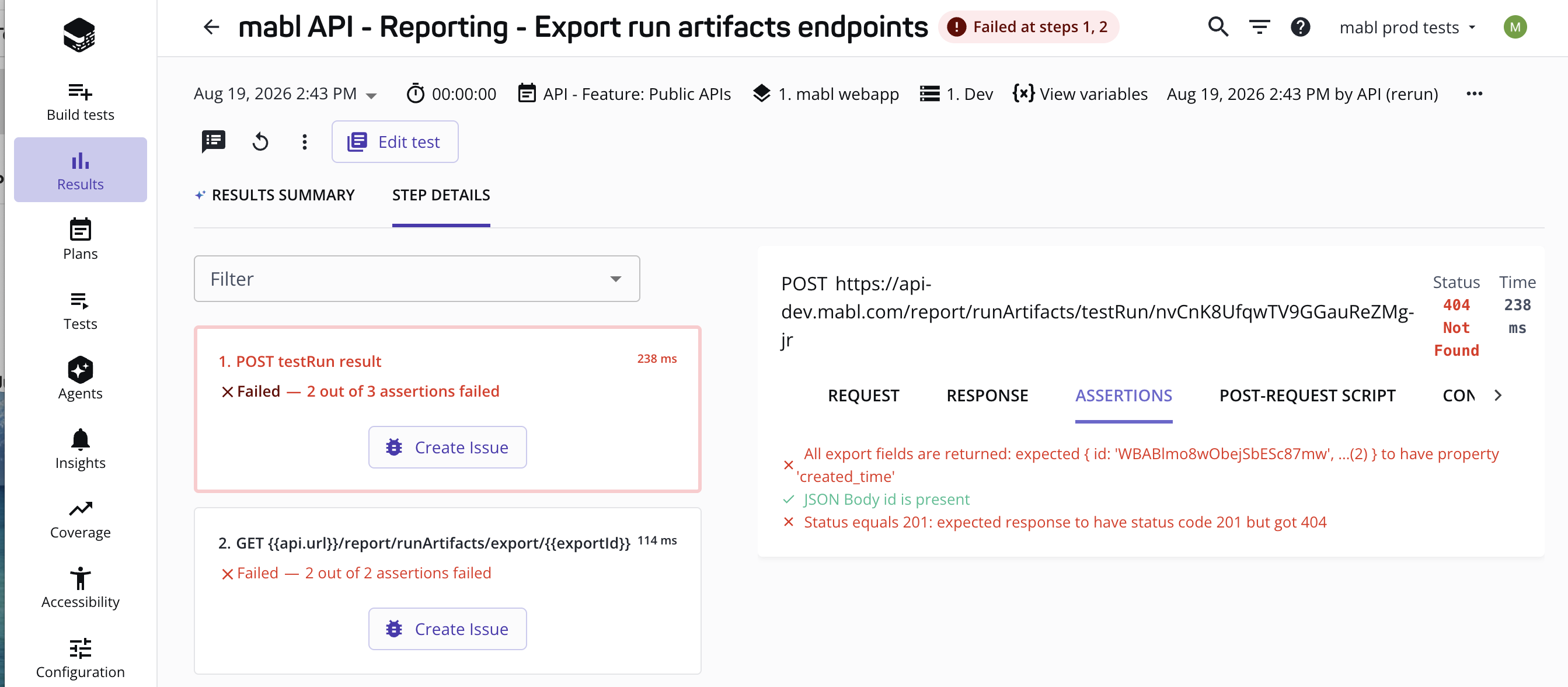Click the 404 Not Found status
This screenshot has width=1568, height=687.
pyautogui.click(x=1456, y=328)
